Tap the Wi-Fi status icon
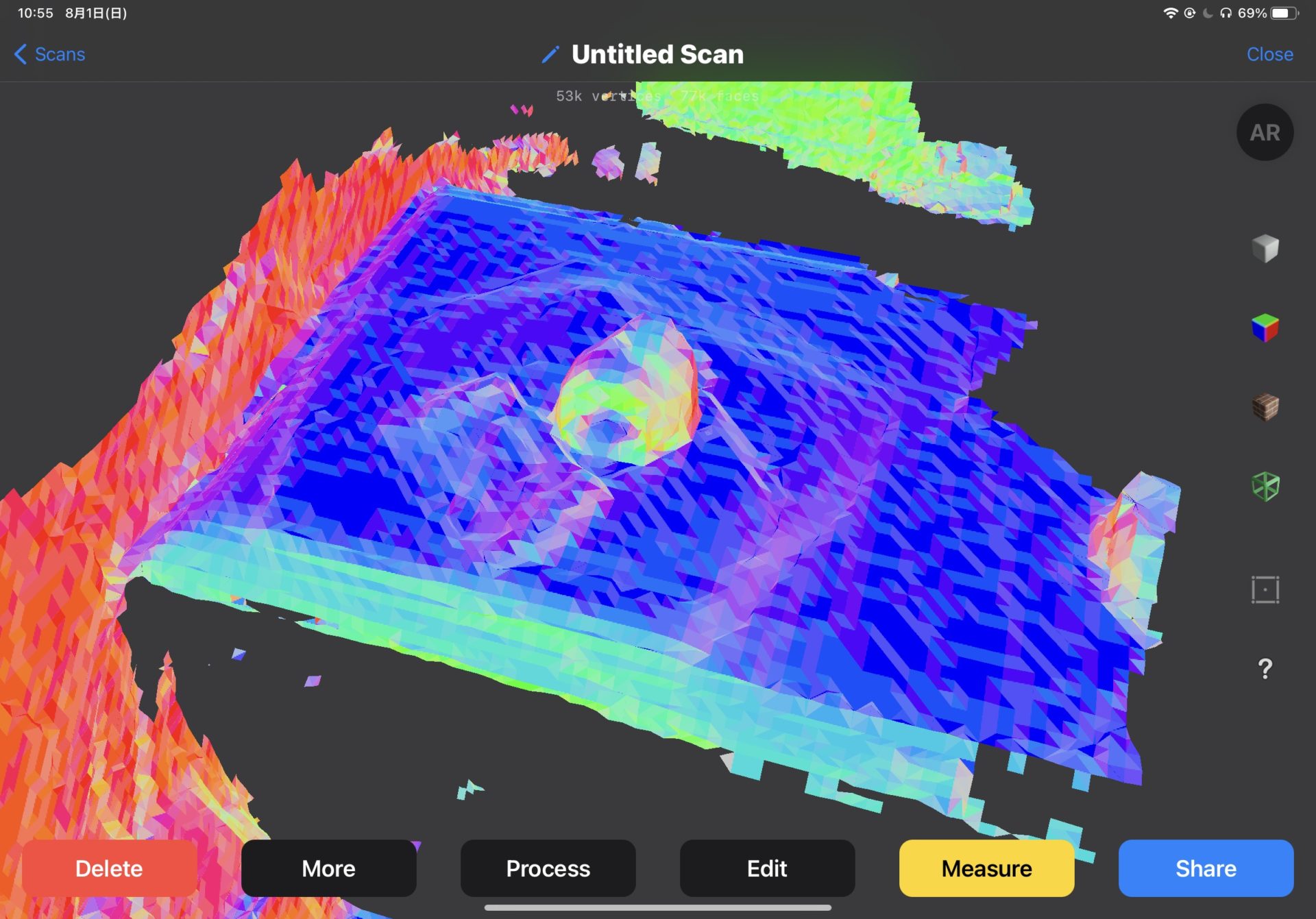The width and height of the screenshot is (1316, 919). coord(1170,13)
